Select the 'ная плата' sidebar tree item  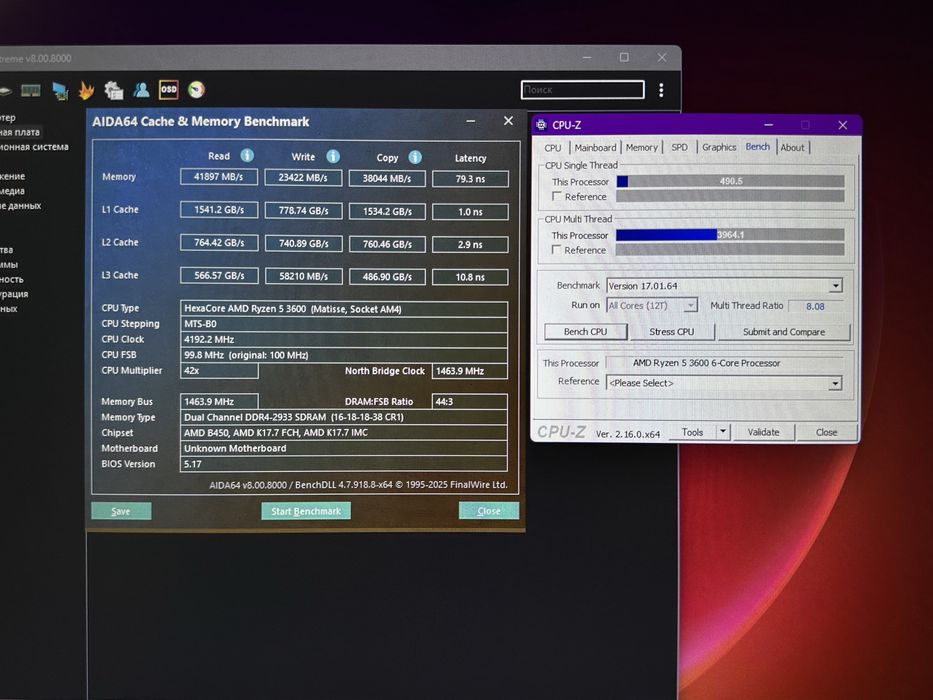20,132
